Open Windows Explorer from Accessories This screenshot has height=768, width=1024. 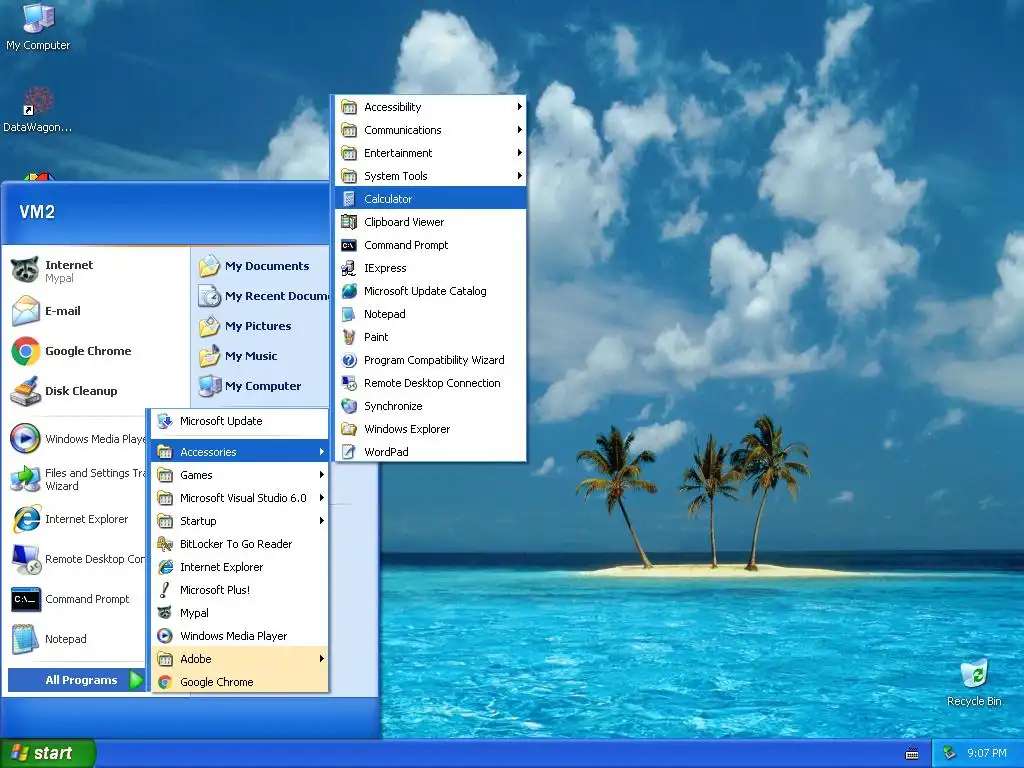coord(430,429)
